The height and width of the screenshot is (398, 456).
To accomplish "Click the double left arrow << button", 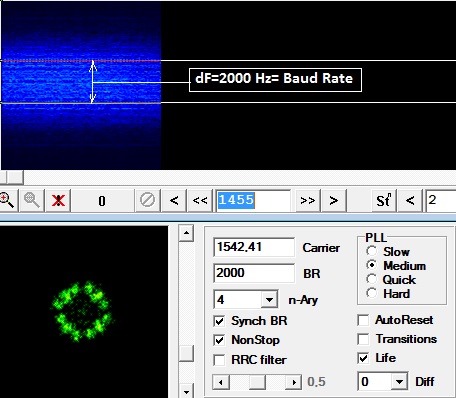I will [x=200, y=201].
